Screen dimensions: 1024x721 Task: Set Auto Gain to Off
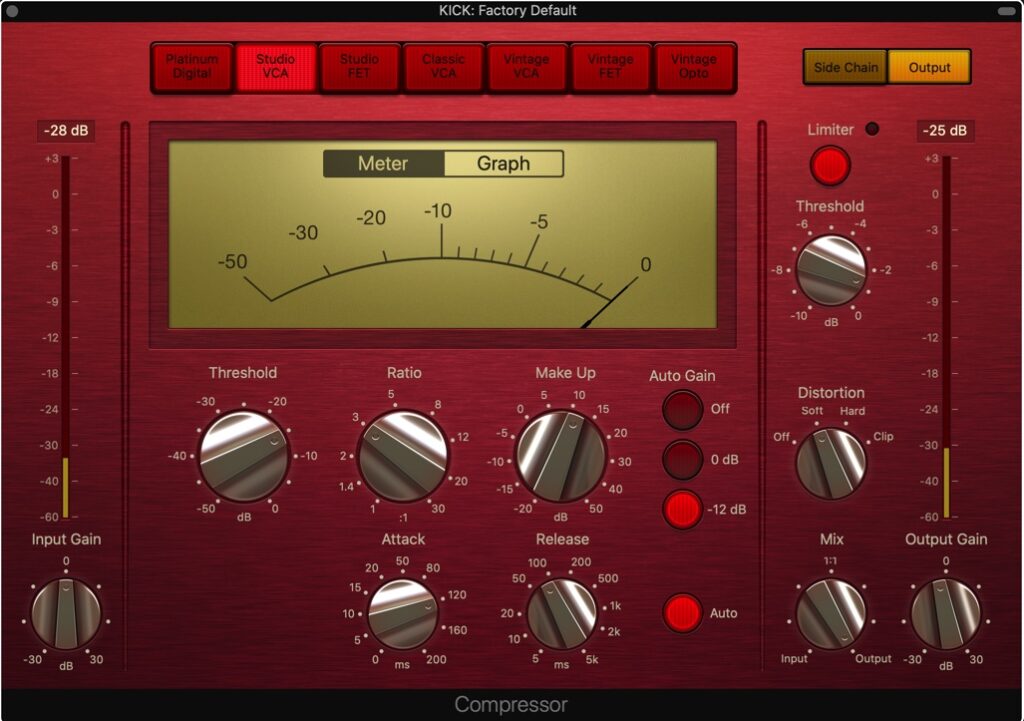tap(682, 409)
